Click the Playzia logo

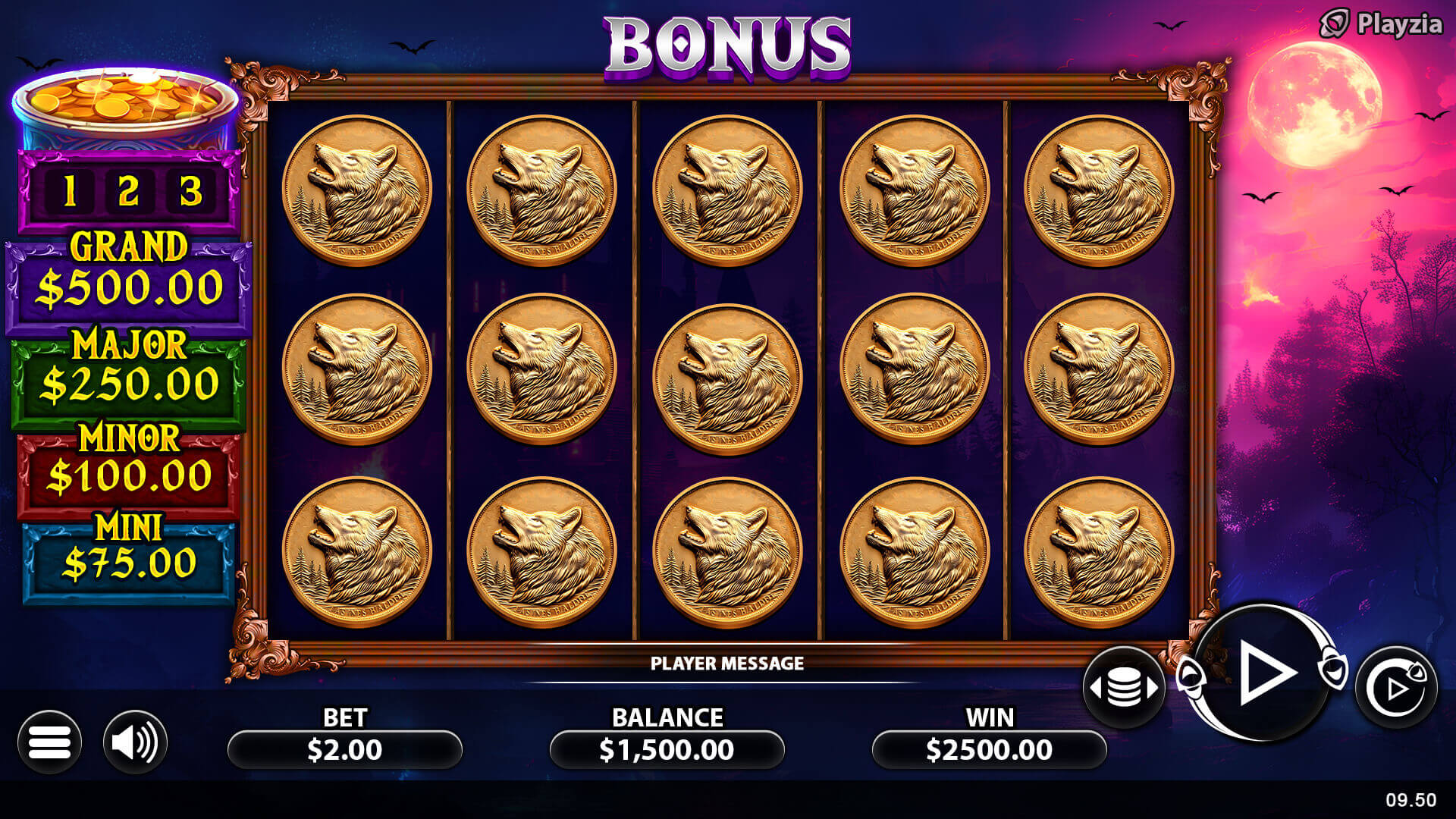pyautogui.click(x=1380, y=24)
